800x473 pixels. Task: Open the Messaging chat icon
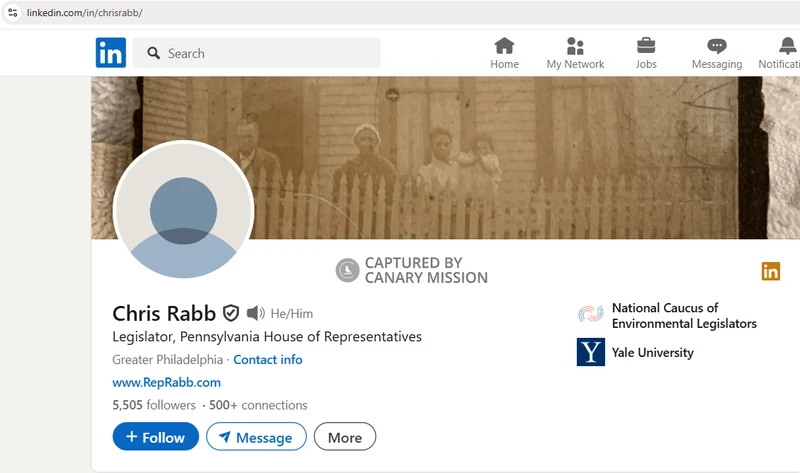[716, 46]
